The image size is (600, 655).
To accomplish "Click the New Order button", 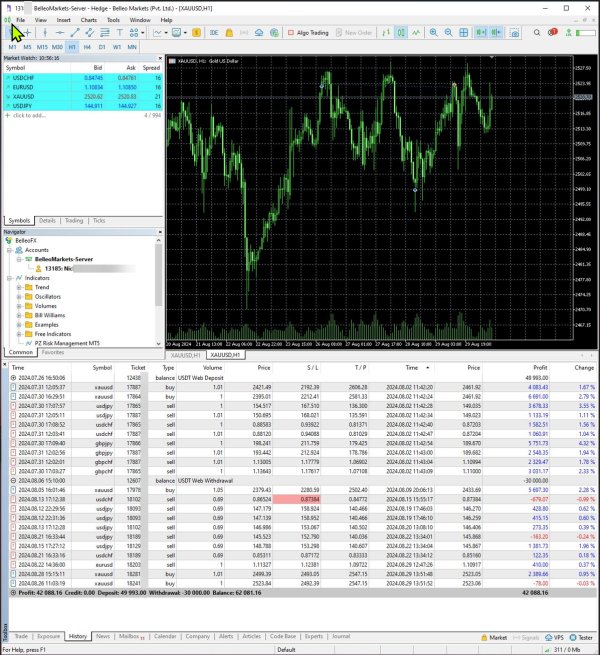I will [x=354, y=33].
